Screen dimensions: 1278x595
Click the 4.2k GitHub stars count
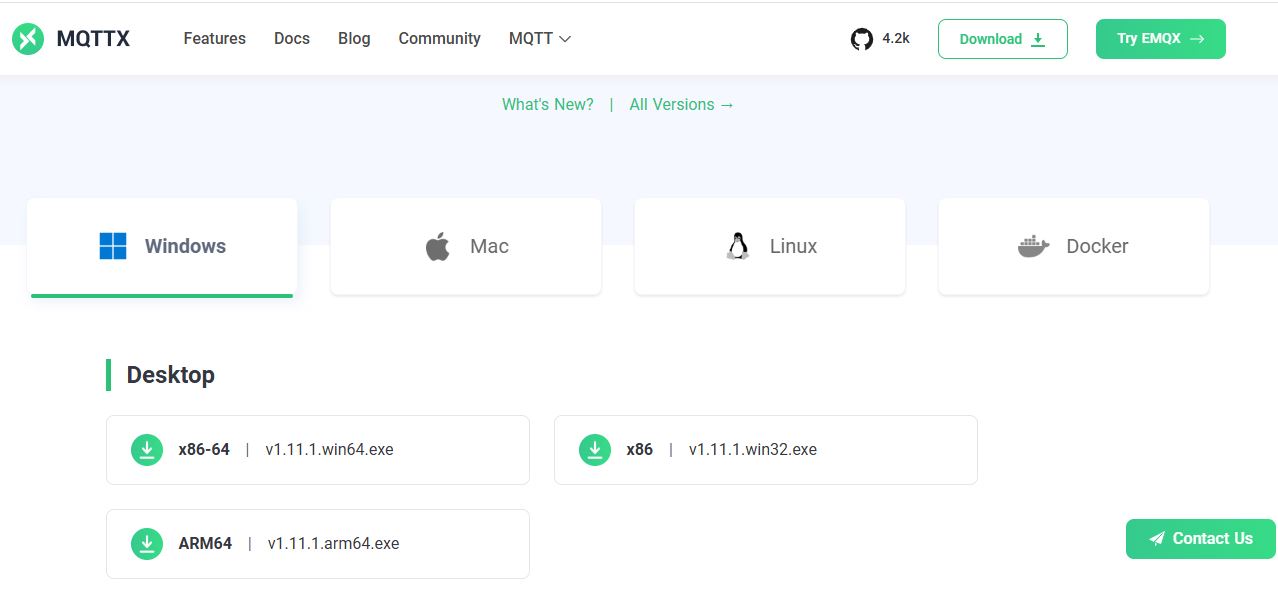[896, 39]
